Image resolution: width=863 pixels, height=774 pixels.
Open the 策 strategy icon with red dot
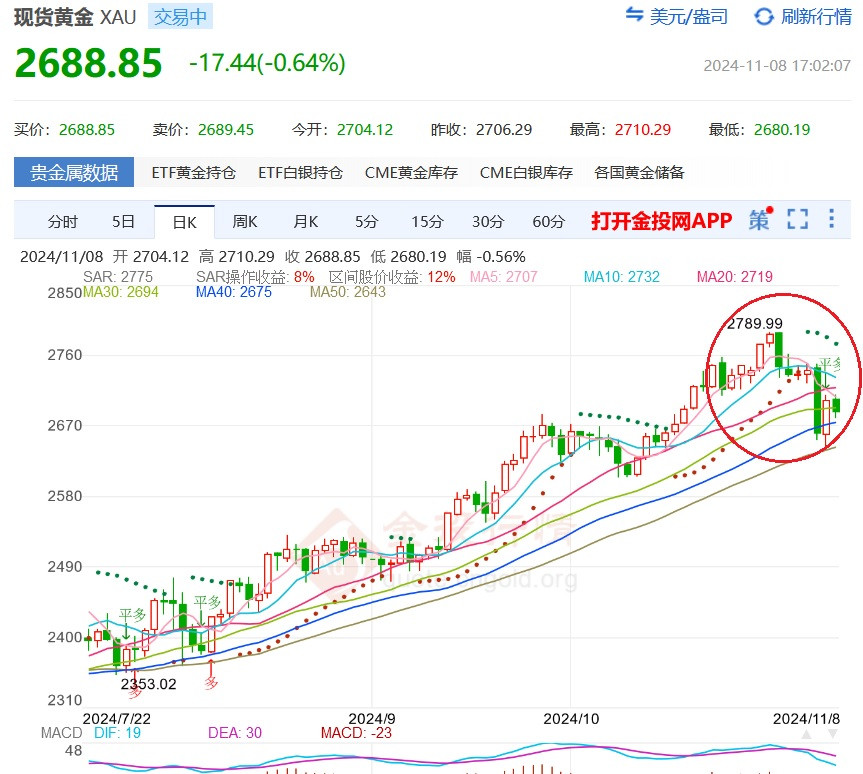tap(760, 220)
